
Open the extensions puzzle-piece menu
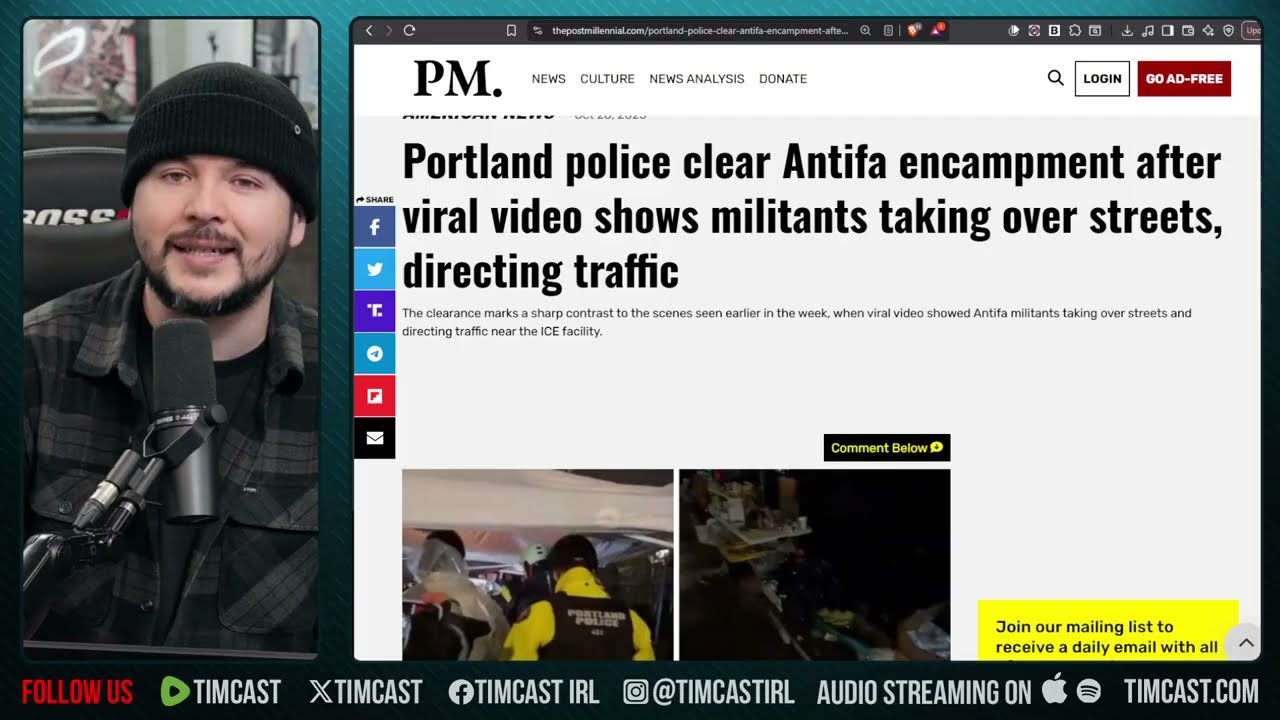(x=1075, y=31)
